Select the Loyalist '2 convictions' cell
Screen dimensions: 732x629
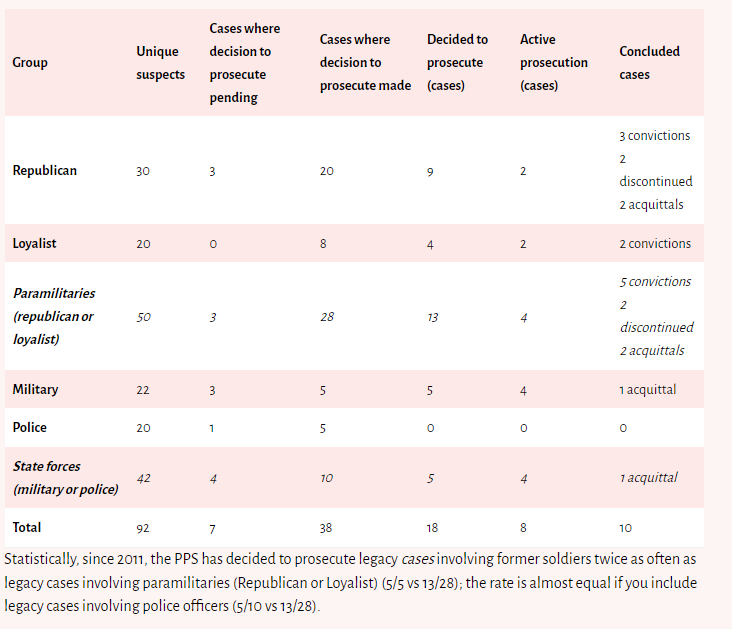[654, 244]
